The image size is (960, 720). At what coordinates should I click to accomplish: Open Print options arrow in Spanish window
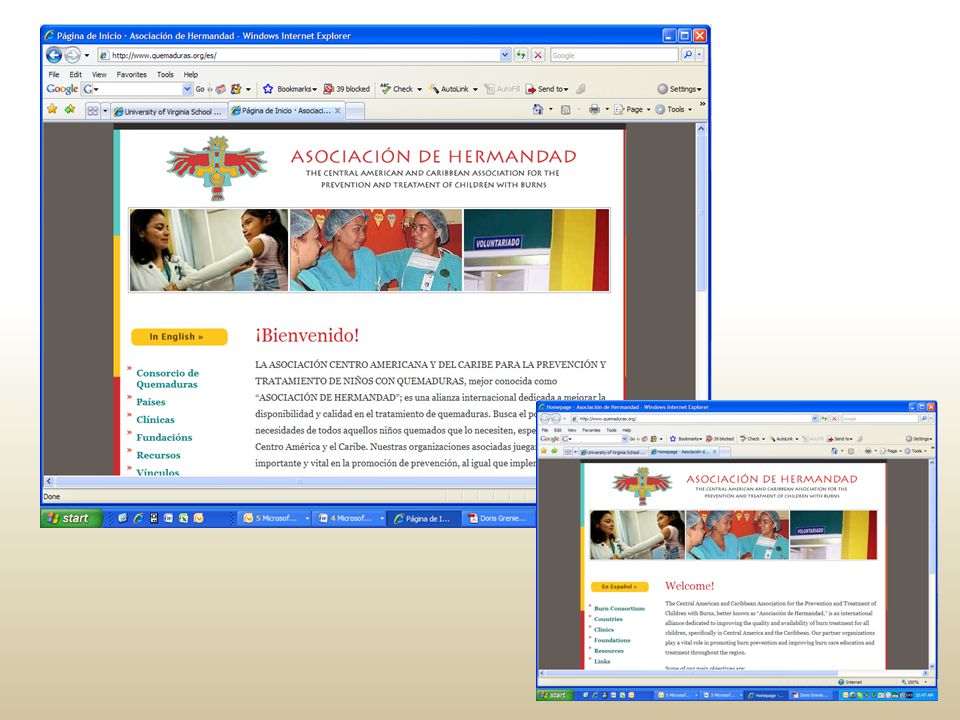click(607, 110)
